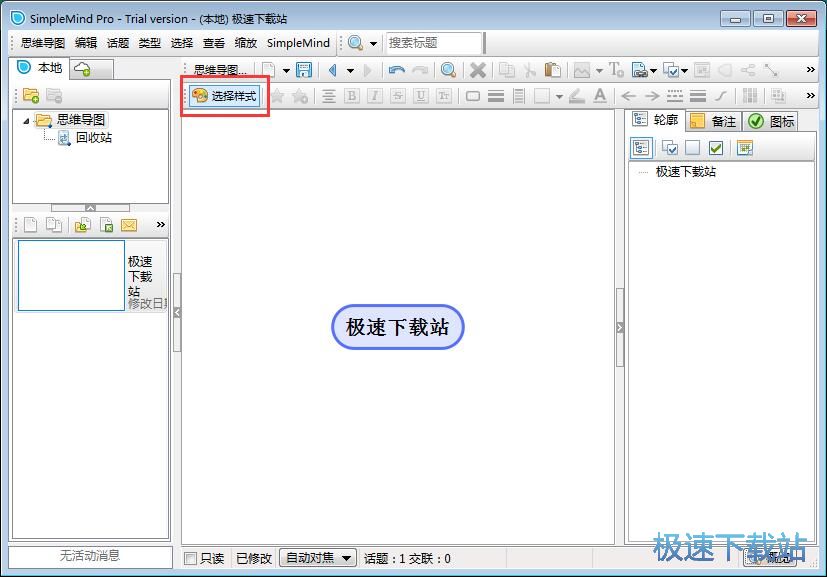This screenshot has width=827, height=577.
Task: Click the fill color pencil icon
Action: (x=576, y=96)
